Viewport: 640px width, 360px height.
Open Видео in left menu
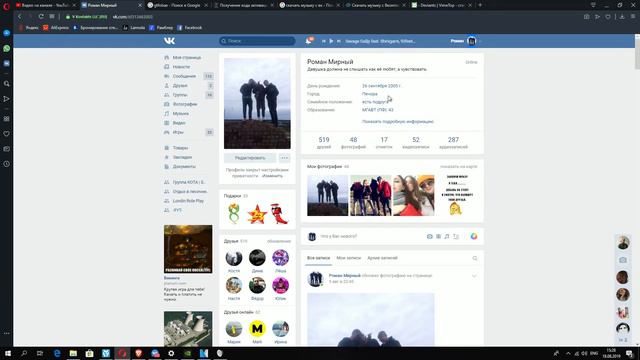point(179,123)
